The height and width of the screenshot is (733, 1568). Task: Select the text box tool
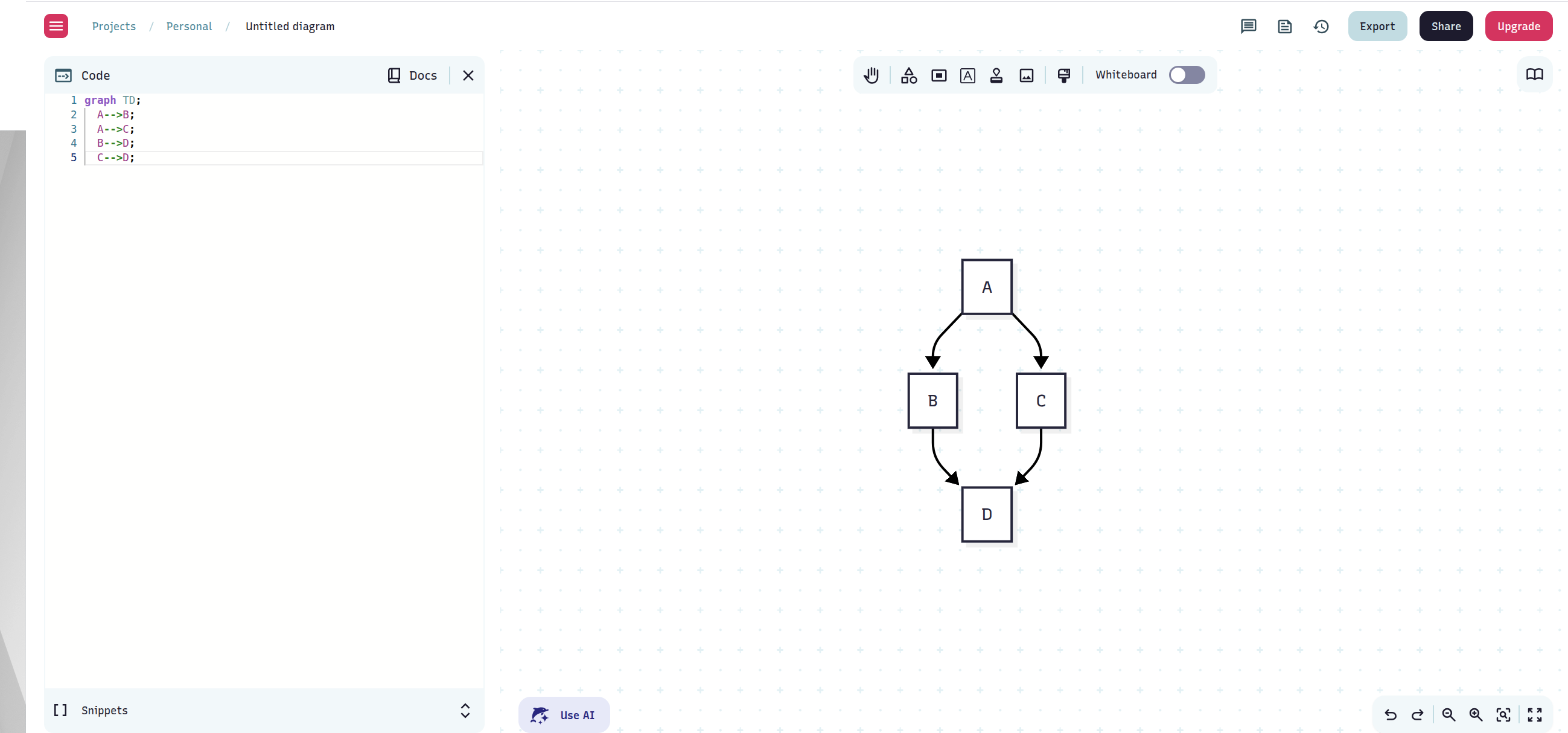tap(967, 75)
